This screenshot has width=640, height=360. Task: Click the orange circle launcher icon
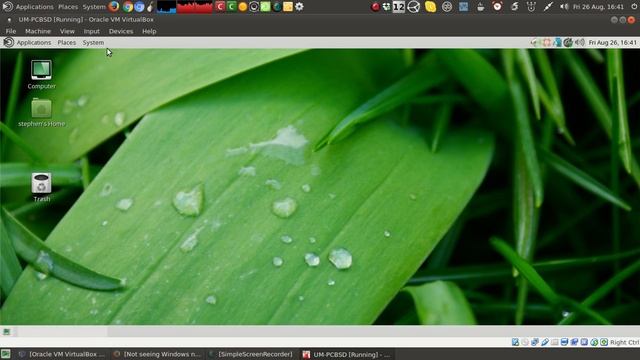242,7
